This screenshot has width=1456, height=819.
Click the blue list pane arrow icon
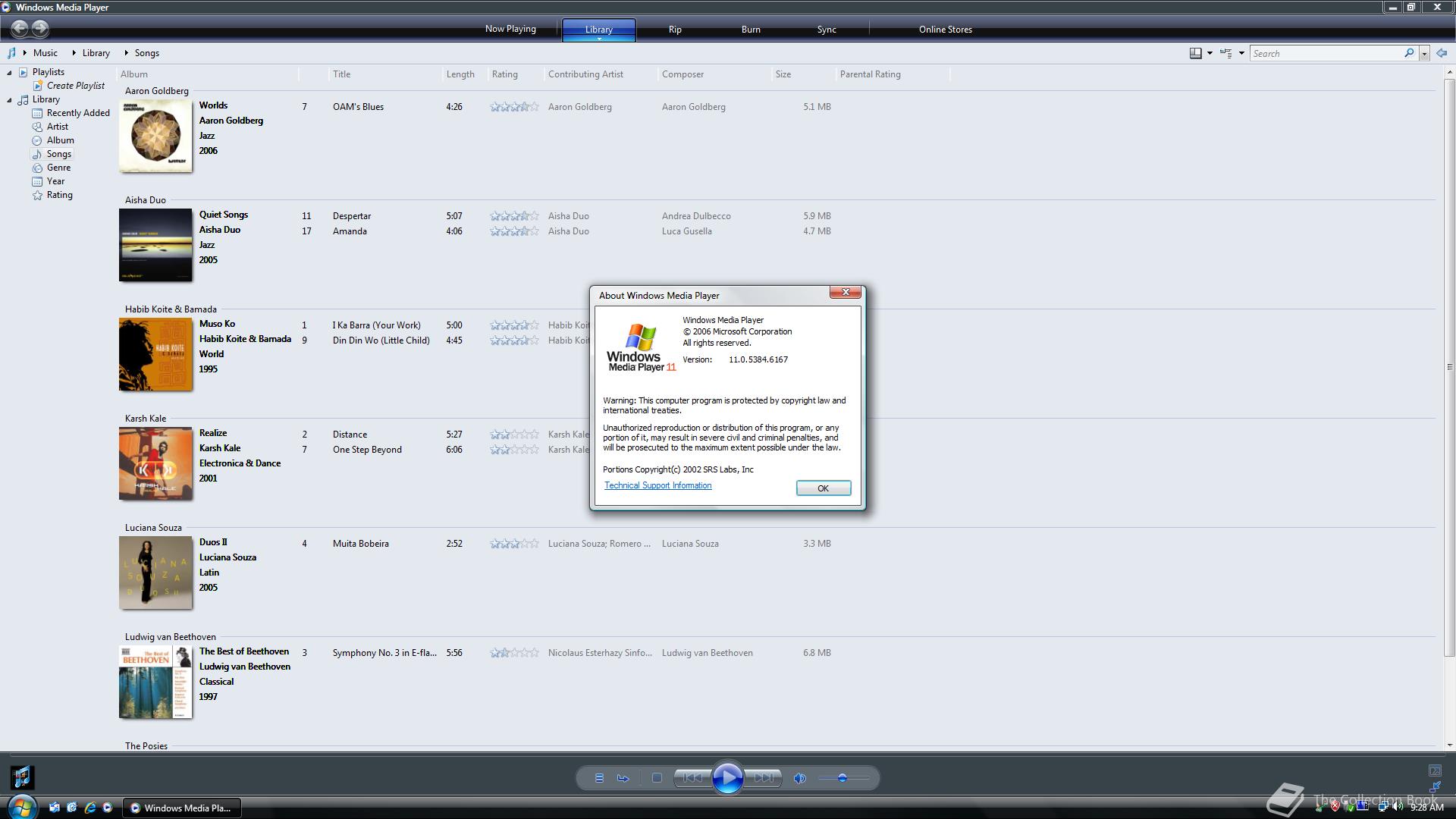[x=1442, y=53]
